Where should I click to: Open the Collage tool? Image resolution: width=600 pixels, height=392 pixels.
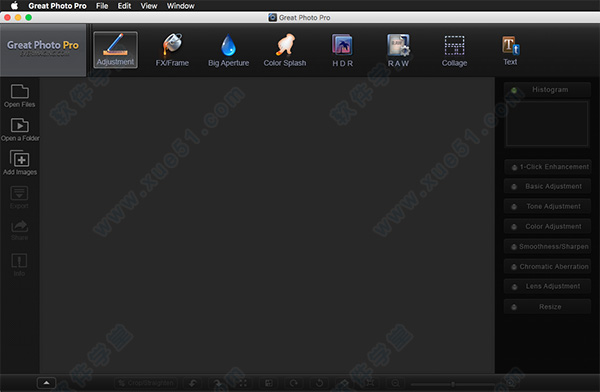[454, 50]
